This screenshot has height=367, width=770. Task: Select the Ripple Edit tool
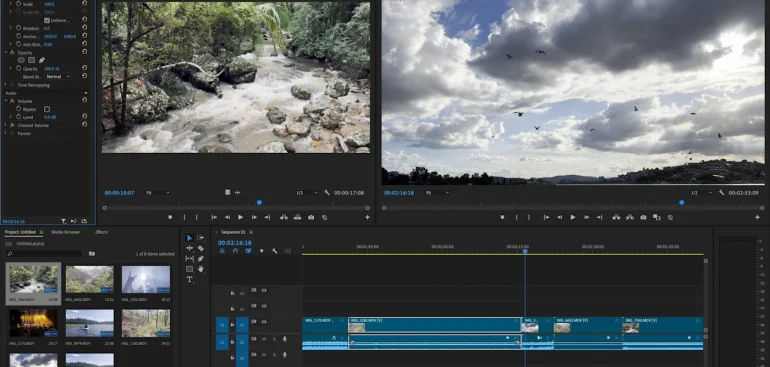[x=190, y=248]
